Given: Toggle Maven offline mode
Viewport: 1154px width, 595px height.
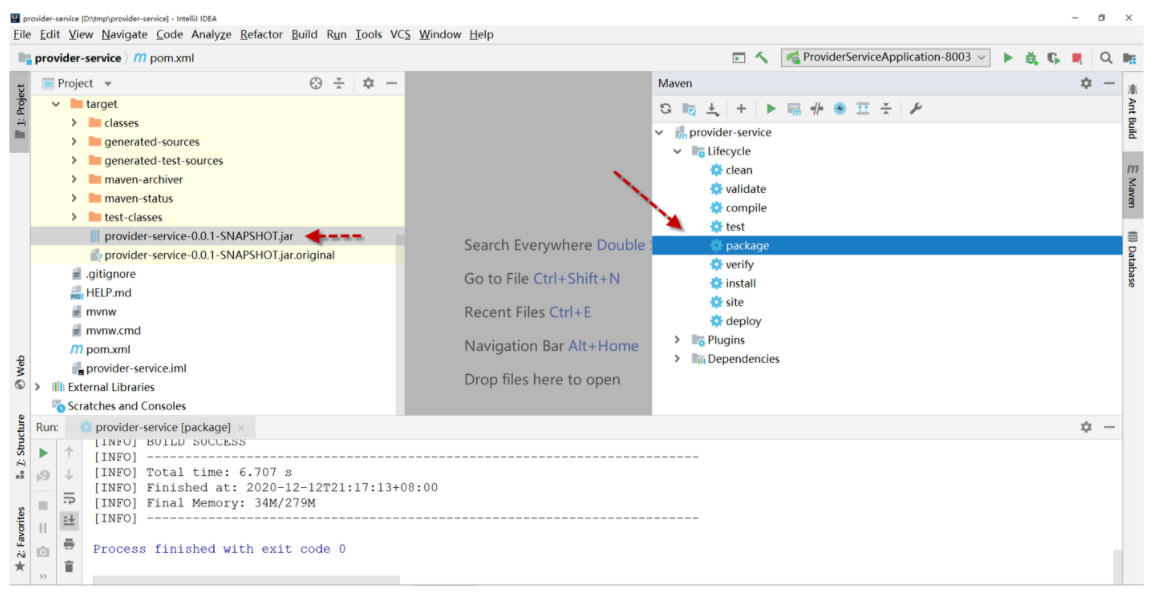Looking at the screenshot, I should [817, 109].
